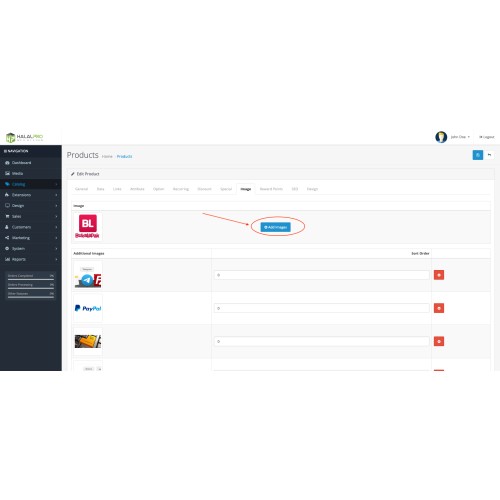The image size is (500, 500).
Task: Remove the PayPal additional image row
Action: (439, 308)
